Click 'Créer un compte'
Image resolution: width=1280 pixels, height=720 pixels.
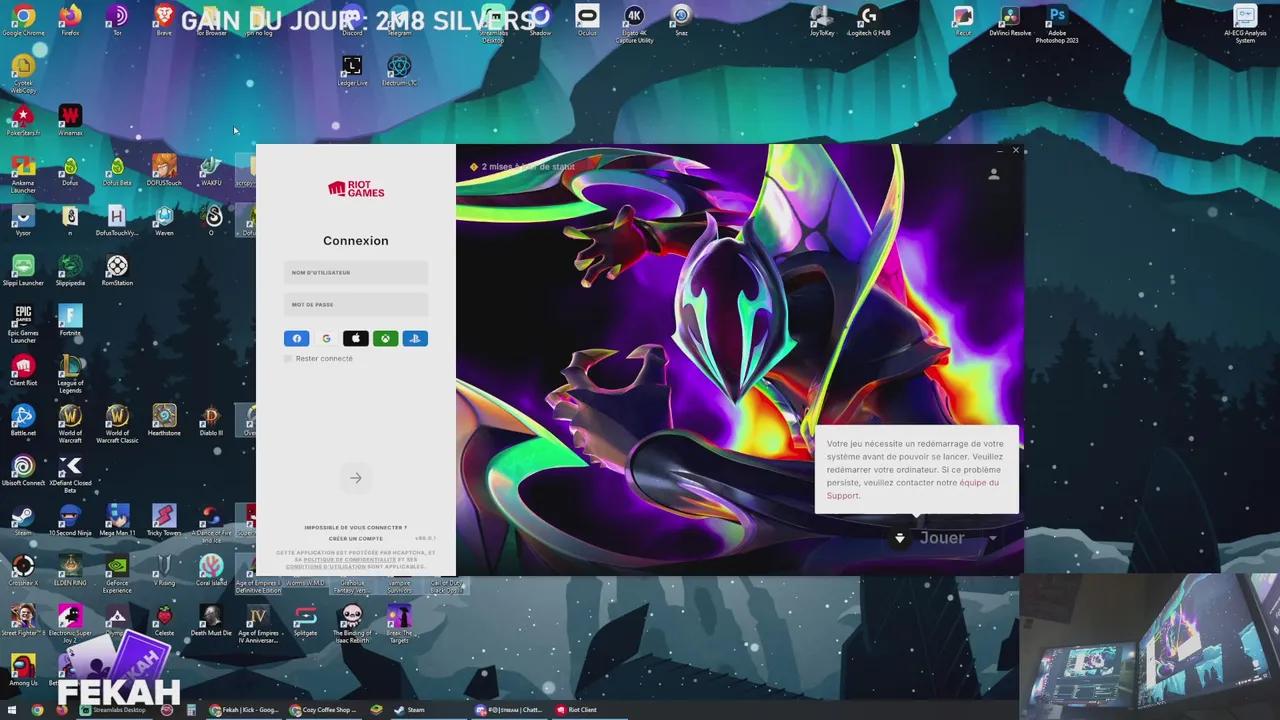356,538
